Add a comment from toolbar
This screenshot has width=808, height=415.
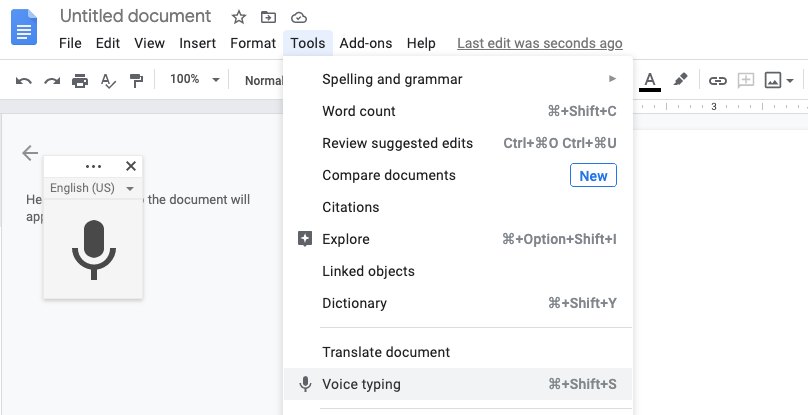(746, 80)
